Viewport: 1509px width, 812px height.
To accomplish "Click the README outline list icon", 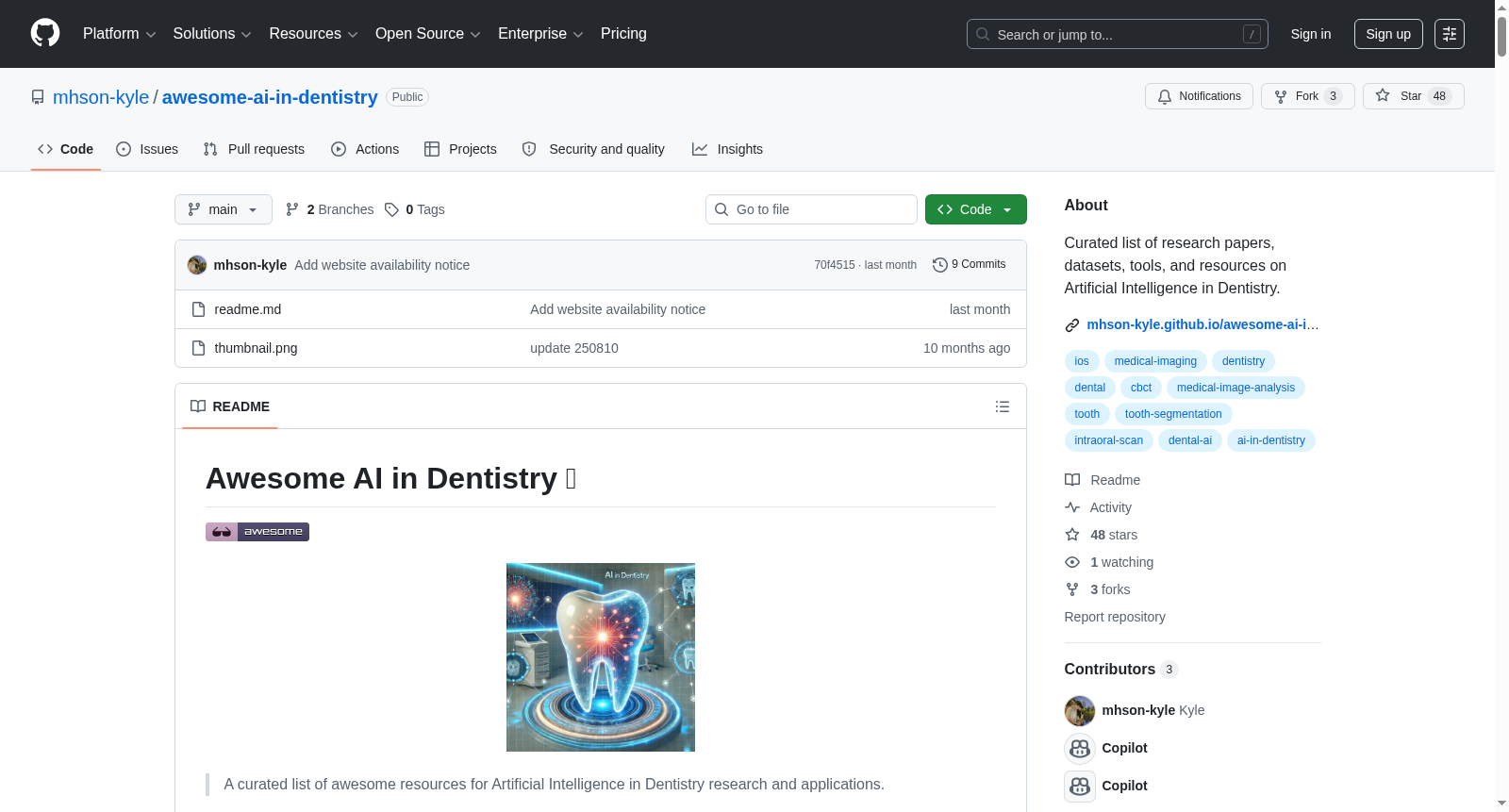I will (x=1003, y=406).
